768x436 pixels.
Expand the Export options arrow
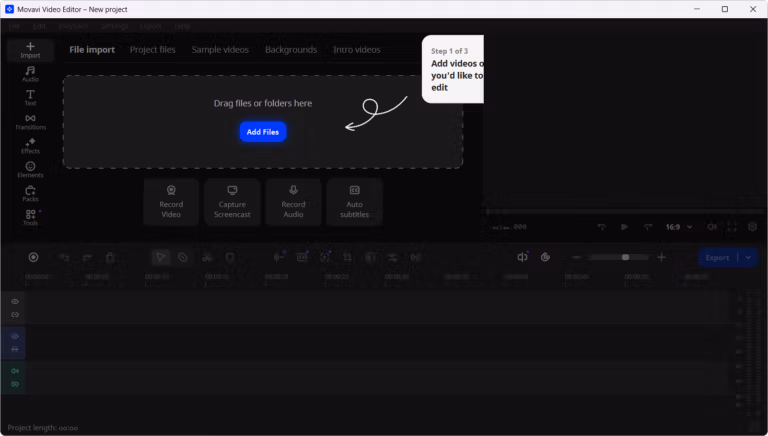[x=748, y=258]
